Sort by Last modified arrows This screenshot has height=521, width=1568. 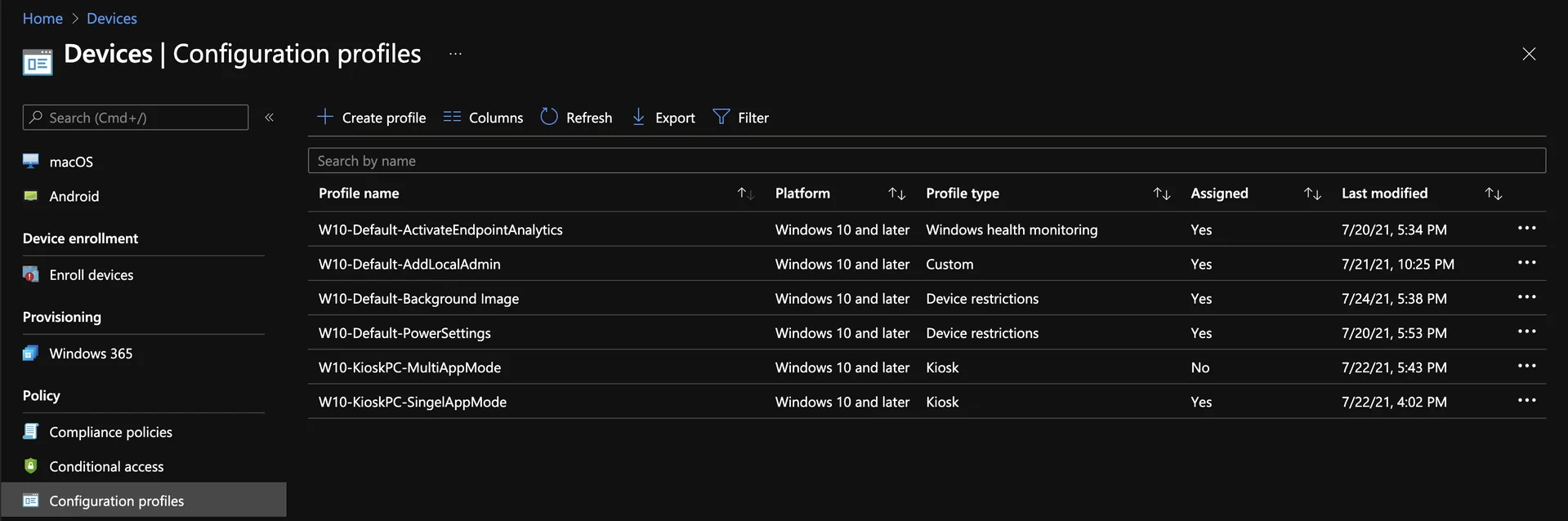click(x=1493, y=194)
